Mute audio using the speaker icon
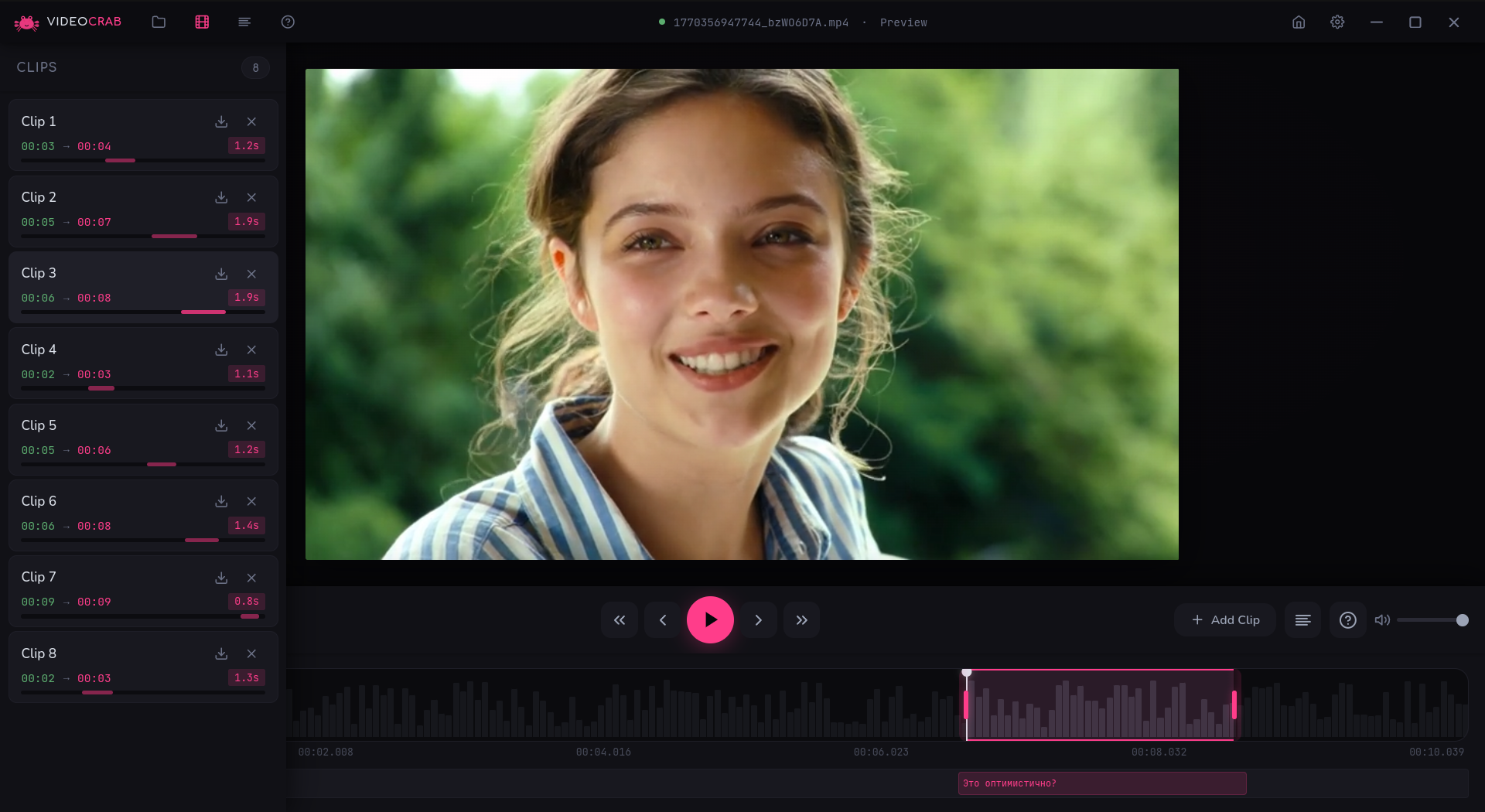The image size is (1485, 812). pyautogui.click(x=1382, y=620)
